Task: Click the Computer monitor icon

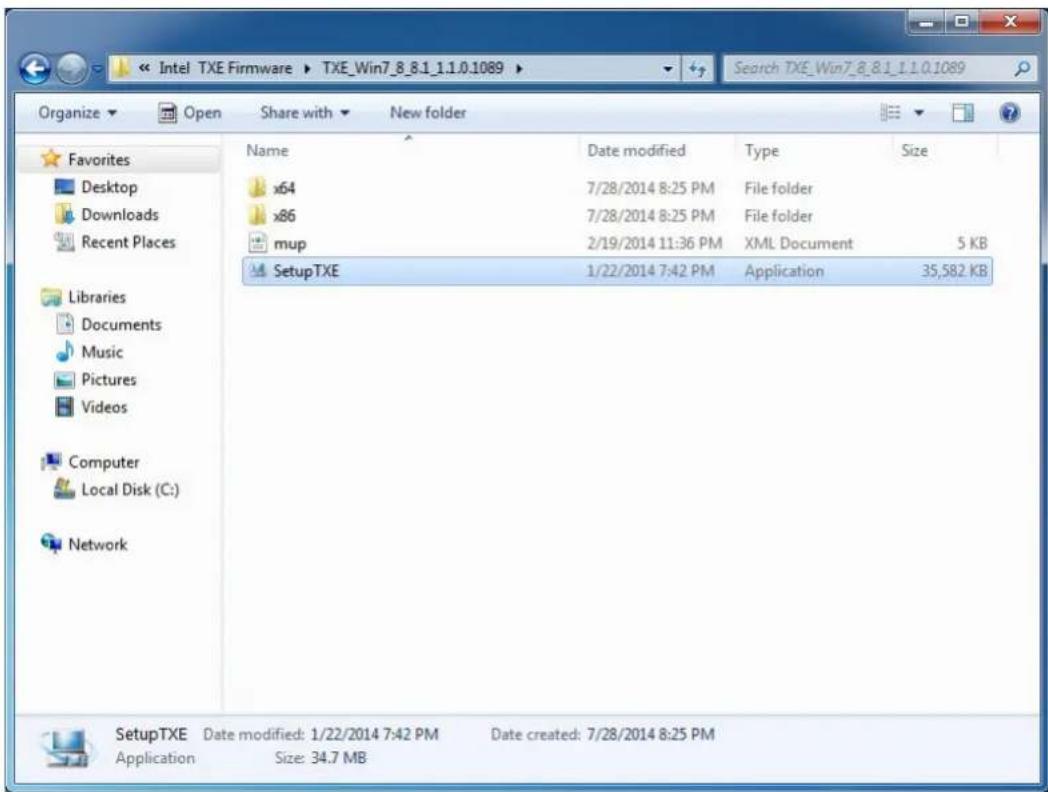Action: click(x=51, y=462)
